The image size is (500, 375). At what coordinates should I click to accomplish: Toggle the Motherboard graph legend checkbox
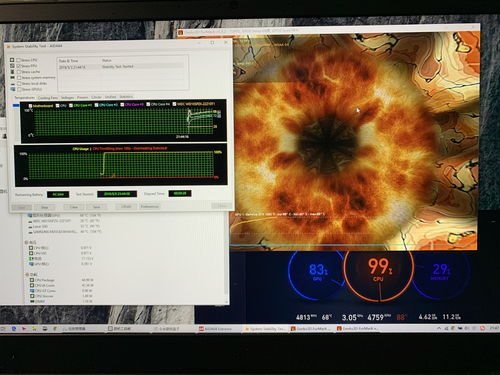click(30, 106)
